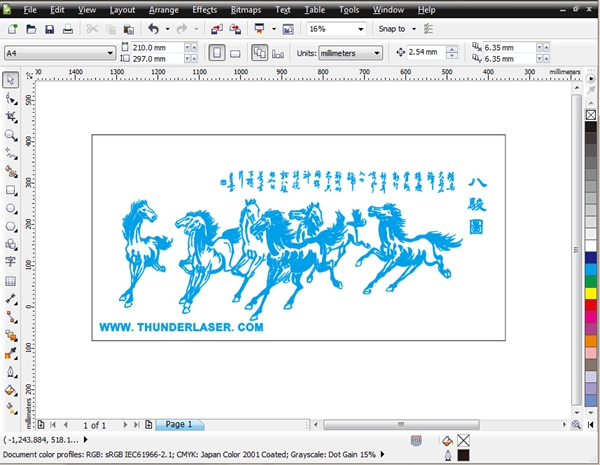Select the Dimension tool

[x=10, y=299]
